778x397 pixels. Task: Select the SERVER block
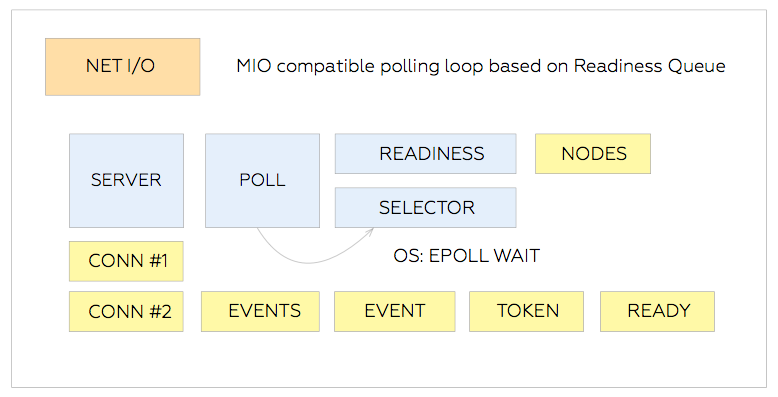(127, 181)
